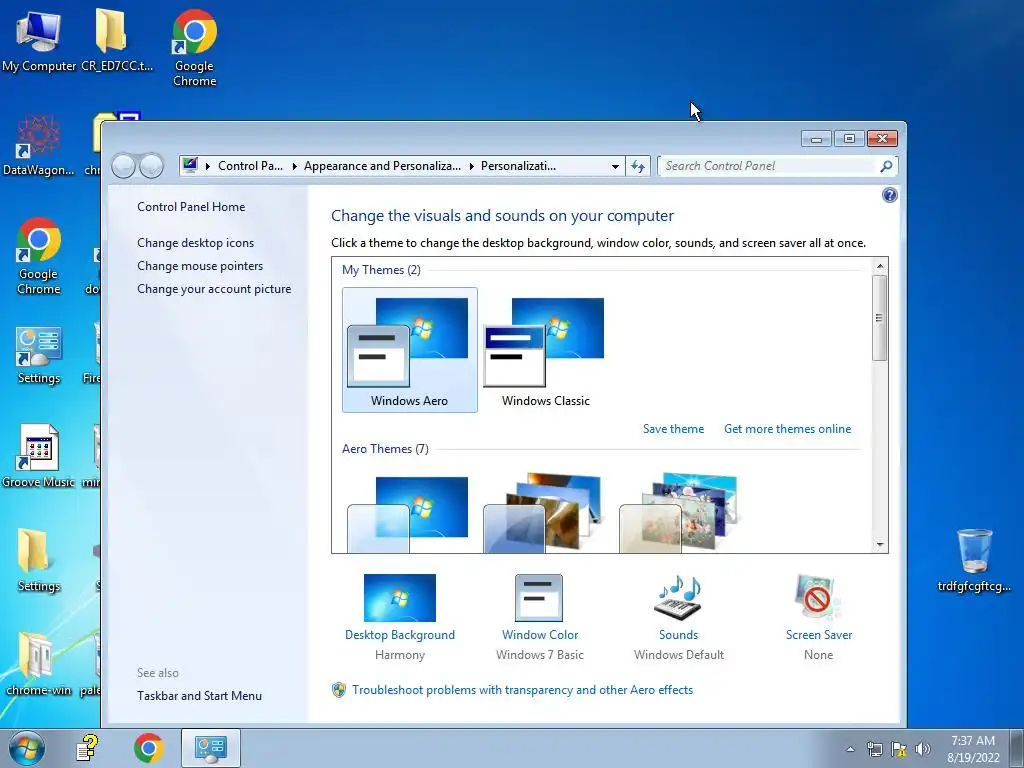This screenshot has width=1024, height=768.
Task: Click Control Panel breadcrumb
Action: tap(250, 166)
